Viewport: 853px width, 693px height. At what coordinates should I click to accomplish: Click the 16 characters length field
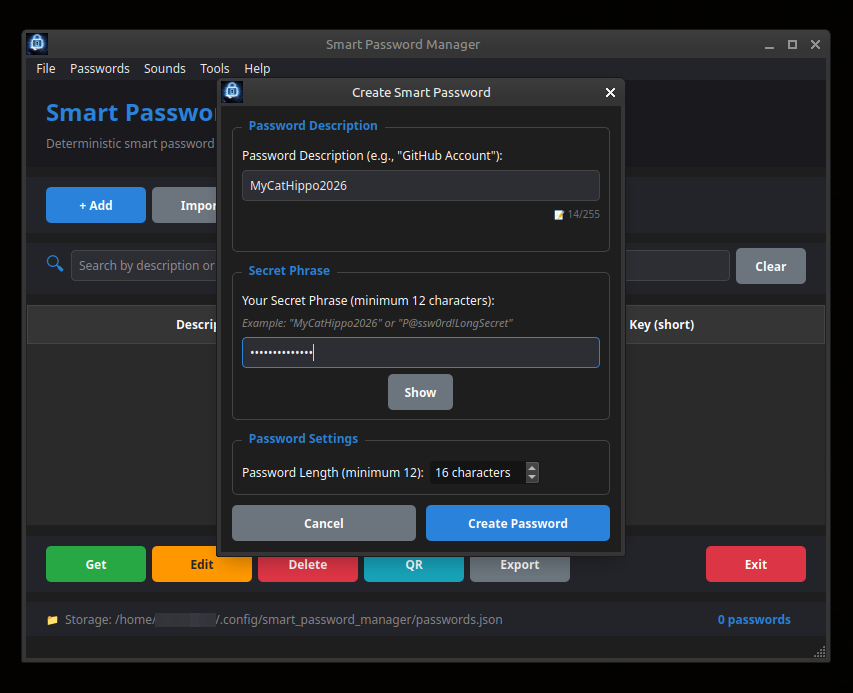(478, 473)
